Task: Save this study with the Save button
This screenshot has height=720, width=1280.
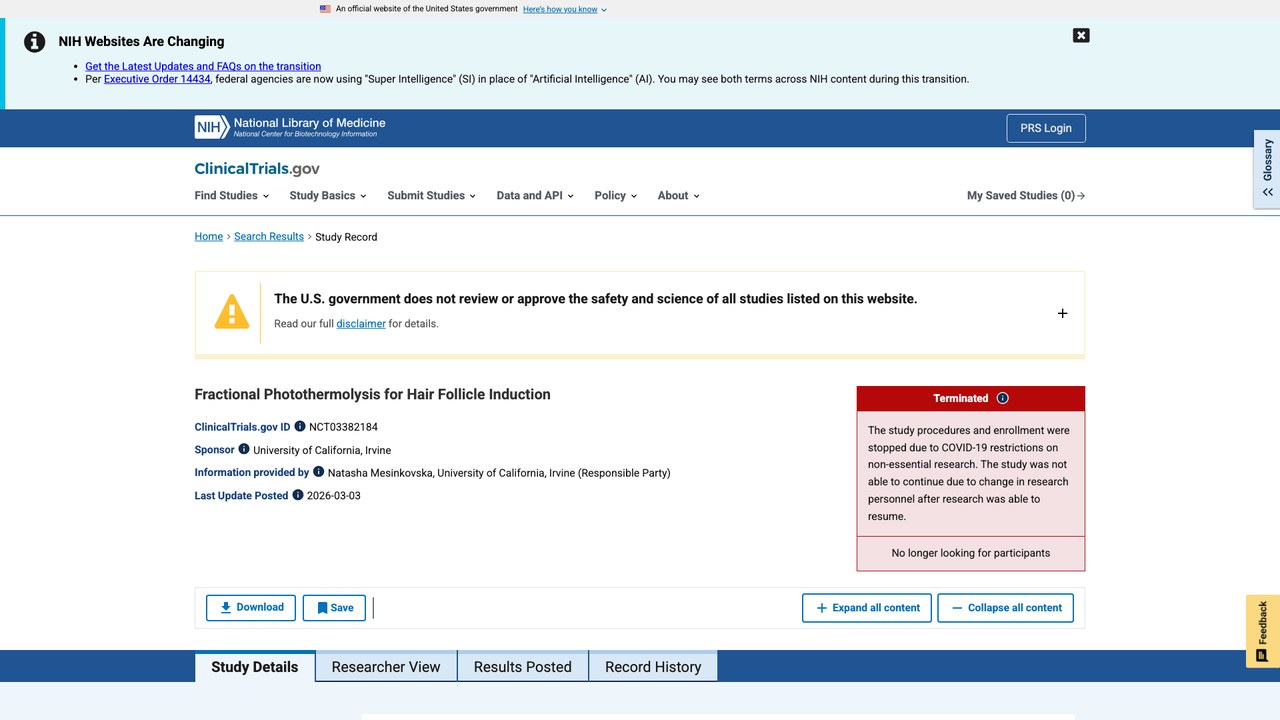Action: 334,608
